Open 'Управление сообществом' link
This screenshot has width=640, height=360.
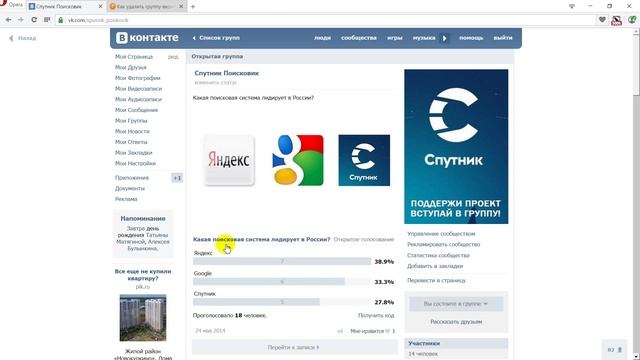441,234
